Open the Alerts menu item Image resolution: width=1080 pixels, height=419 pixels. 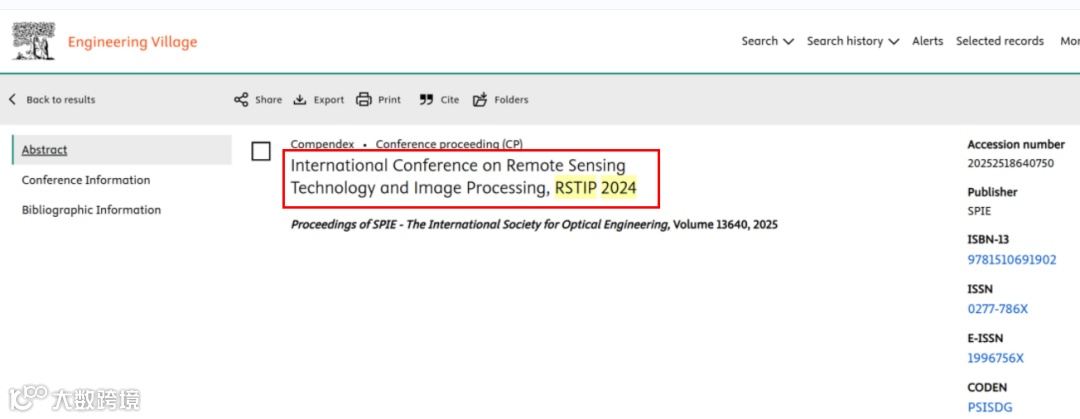pos(927,41)
